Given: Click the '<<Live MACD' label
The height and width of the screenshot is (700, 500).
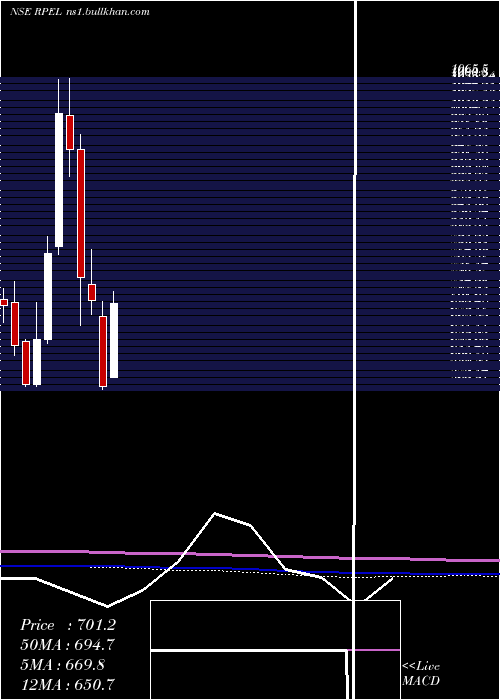Looking at the screenshot, I should pyautogui.click(x=421, y=673).
